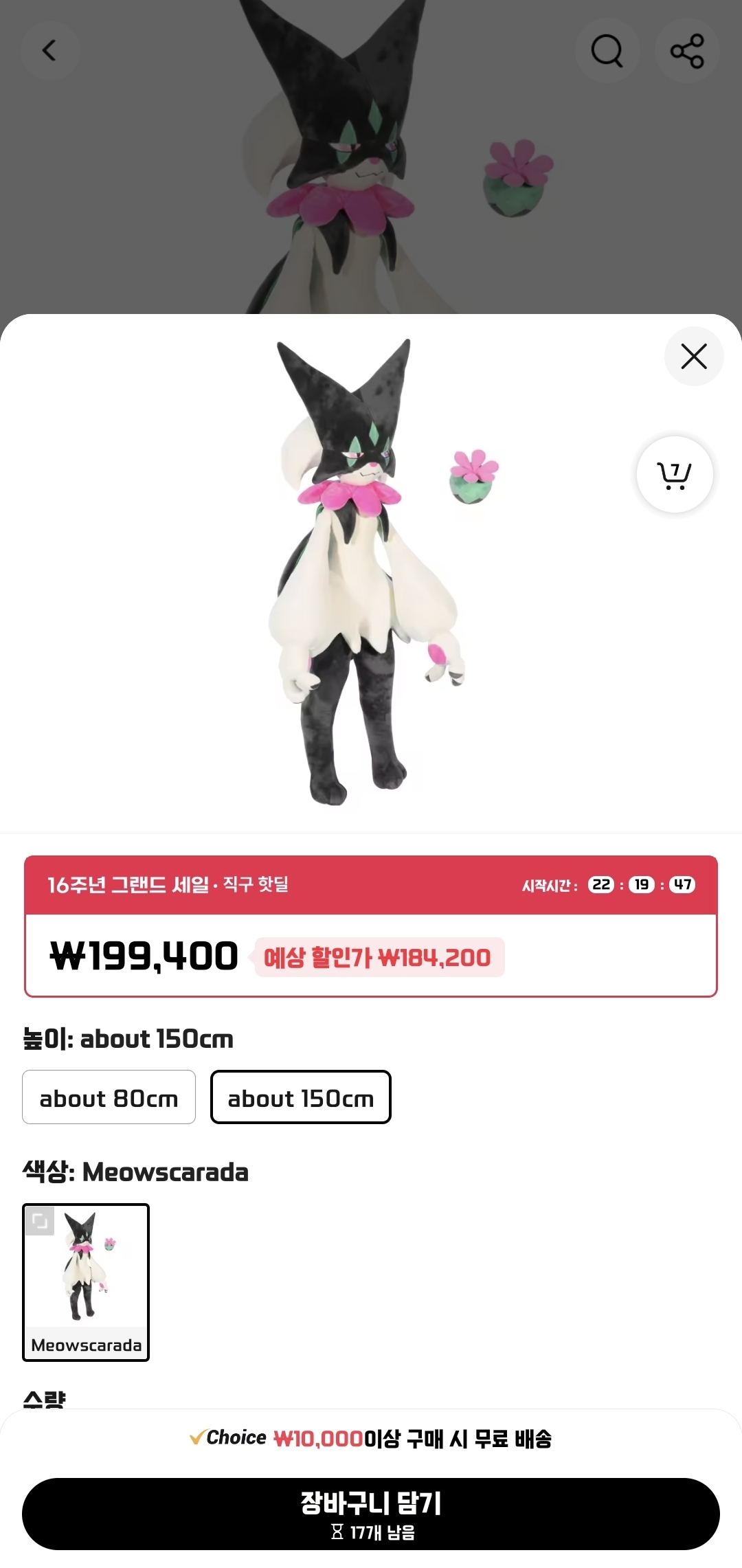Open the 16주년 그랜드 세일 banner
Viewport: 742px width, 1568px height.
pyautogui.click(x=168, y=884)
